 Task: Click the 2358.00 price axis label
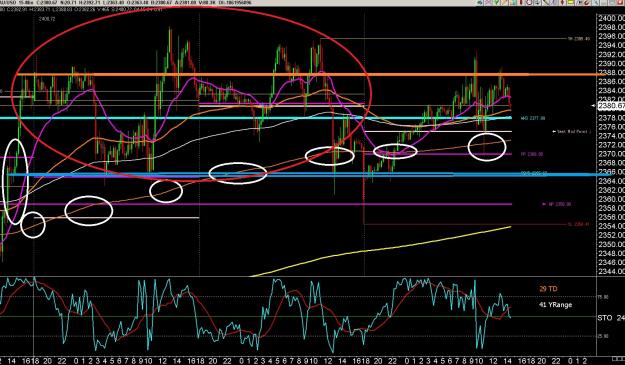(x=611, y=208)
